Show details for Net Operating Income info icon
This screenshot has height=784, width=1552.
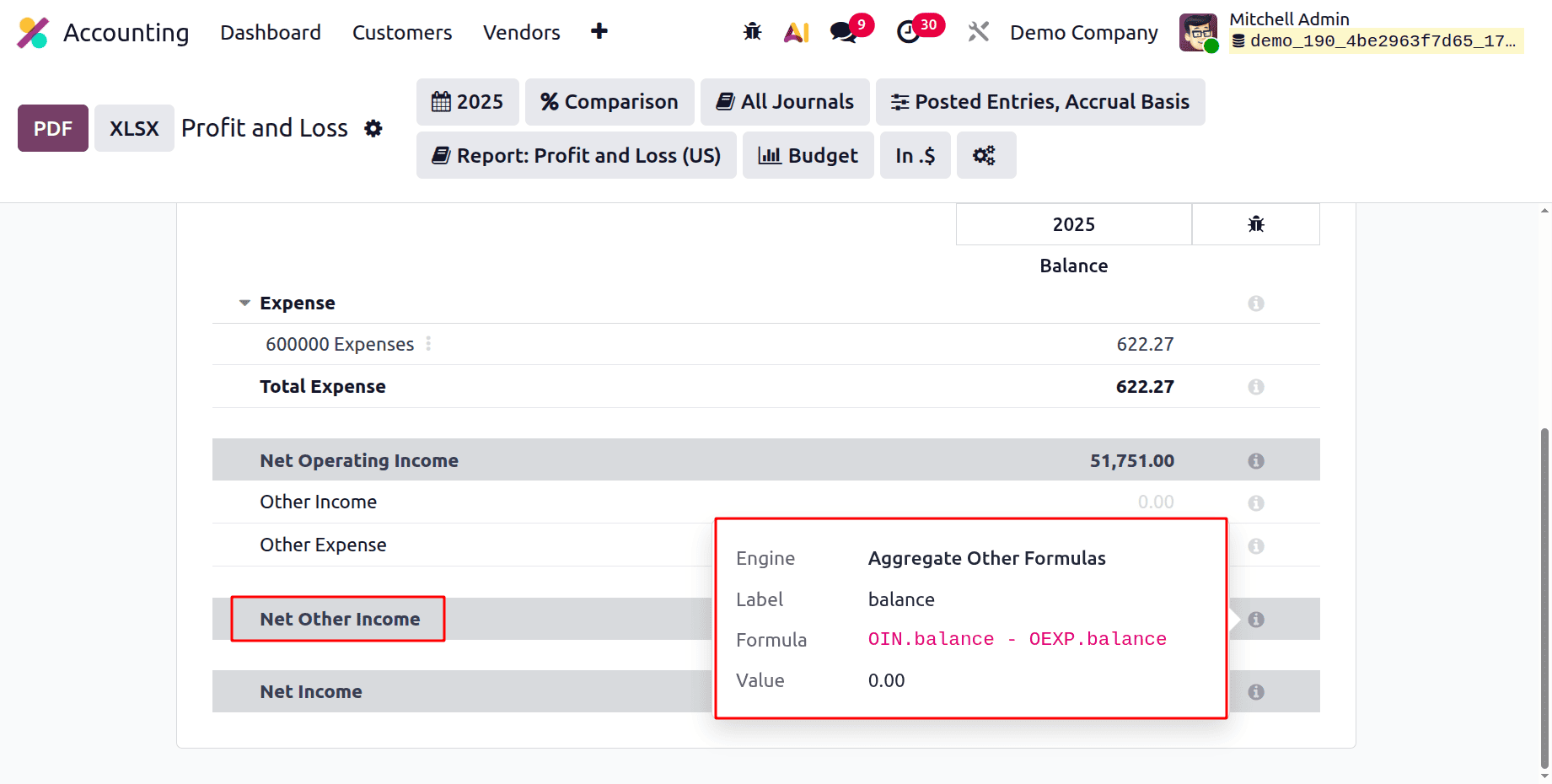pos(1255,460)
